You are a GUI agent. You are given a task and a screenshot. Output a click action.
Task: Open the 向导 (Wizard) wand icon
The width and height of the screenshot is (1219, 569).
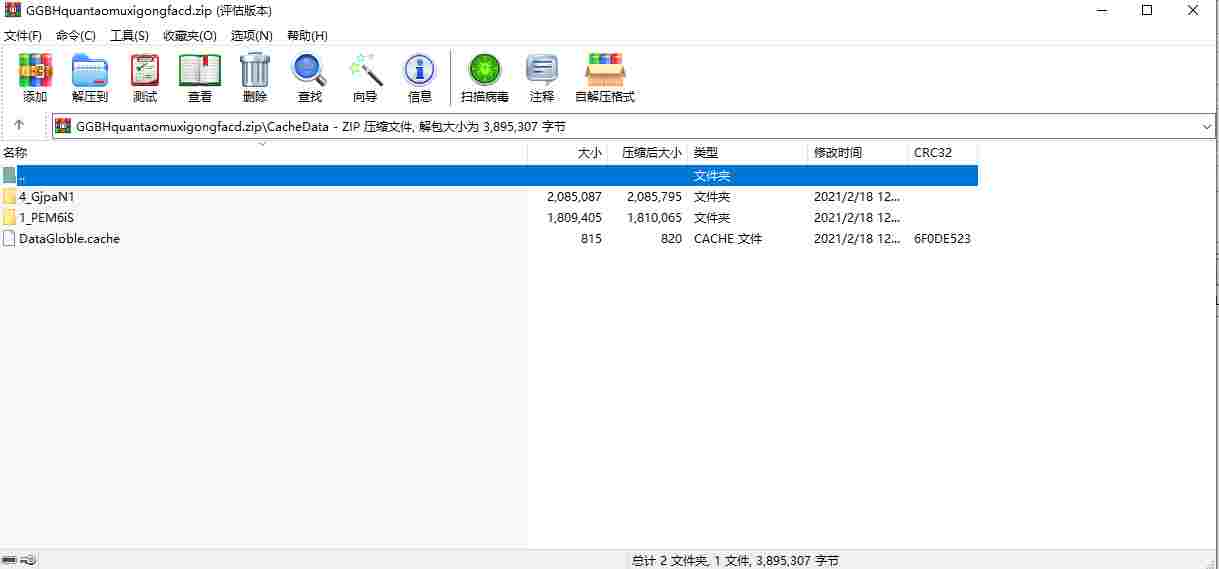tap(365, 71)
